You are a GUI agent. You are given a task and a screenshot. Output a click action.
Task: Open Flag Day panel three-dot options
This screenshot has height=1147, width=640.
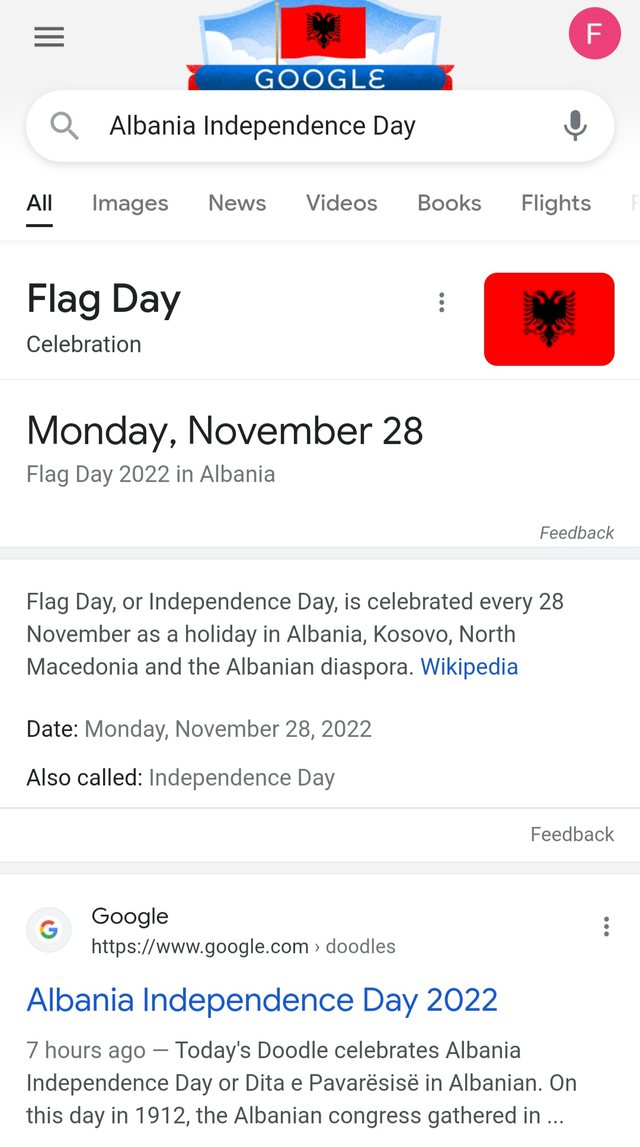coord(441,302)
